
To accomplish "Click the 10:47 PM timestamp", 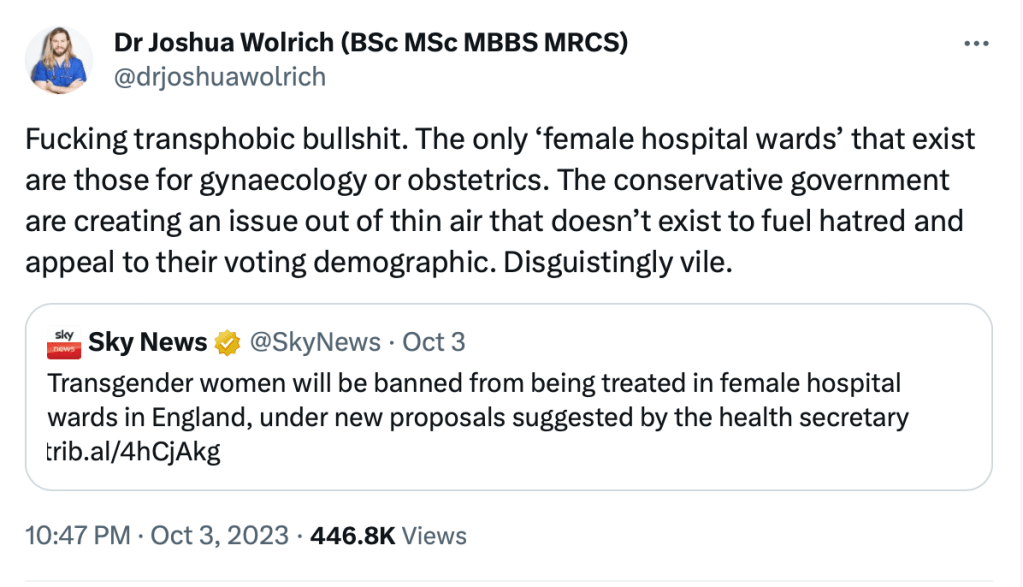I will pyautogui.click(x=78, y=535).
